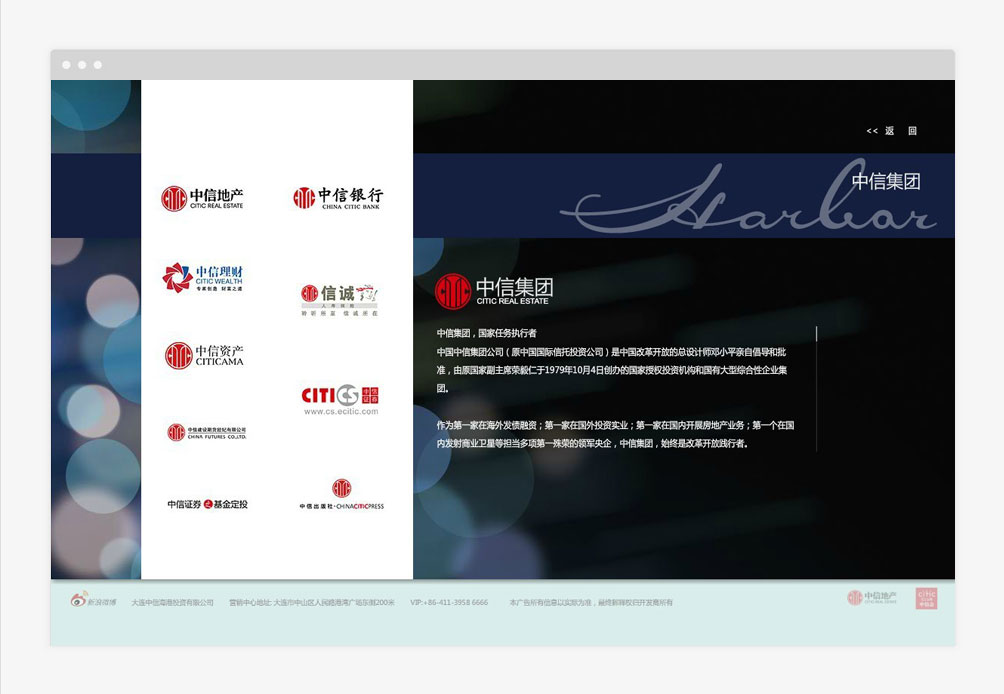The height and width of the screenshot is (694, 1004).
Task: Go back using the << 返回 link
Action: tap(891, 131)
